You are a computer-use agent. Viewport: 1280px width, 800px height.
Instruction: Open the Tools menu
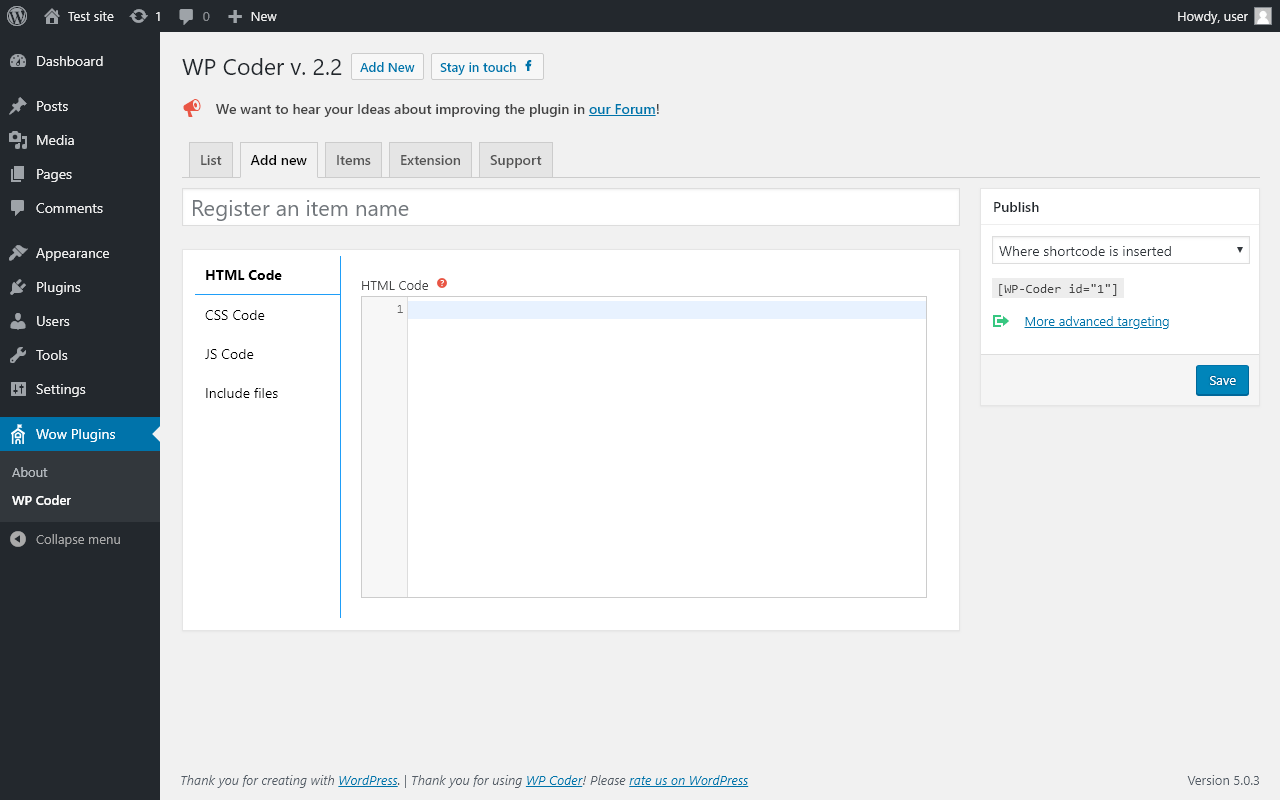click(x=80, y=355)
